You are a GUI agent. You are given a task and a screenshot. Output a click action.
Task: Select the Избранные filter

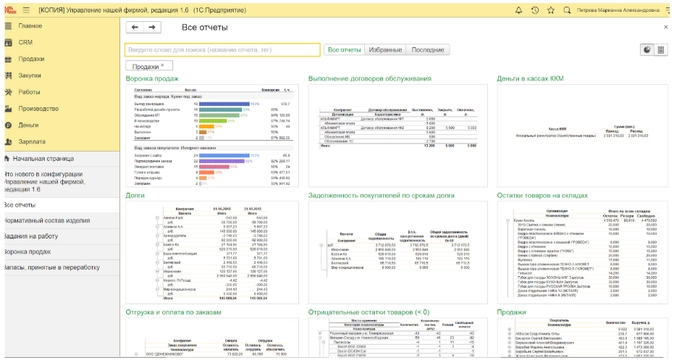[385, 50]
